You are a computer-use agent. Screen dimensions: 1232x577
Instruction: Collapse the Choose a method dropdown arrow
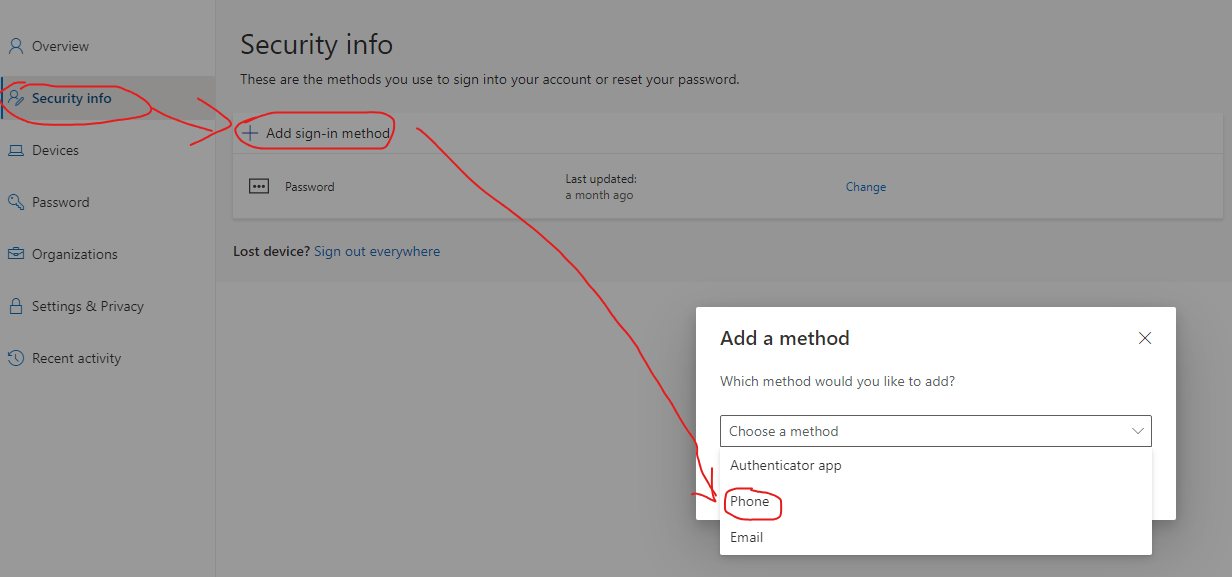(1137, 431)
